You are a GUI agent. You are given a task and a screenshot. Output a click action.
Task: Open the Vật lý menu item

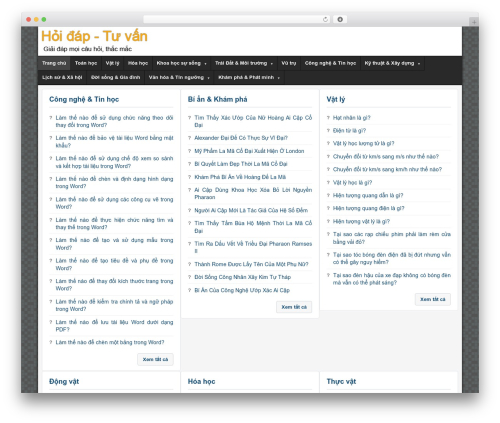(x=112, y=63)
